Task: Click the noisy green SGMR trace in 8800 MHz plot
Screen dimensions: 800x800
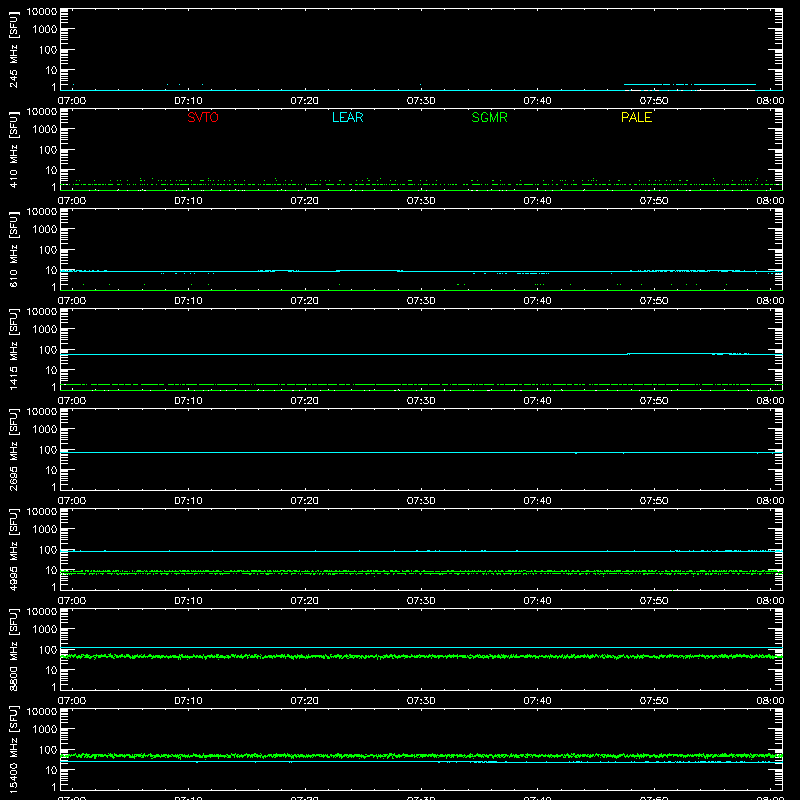Action: pyautogui.click(x=421, y=657)
